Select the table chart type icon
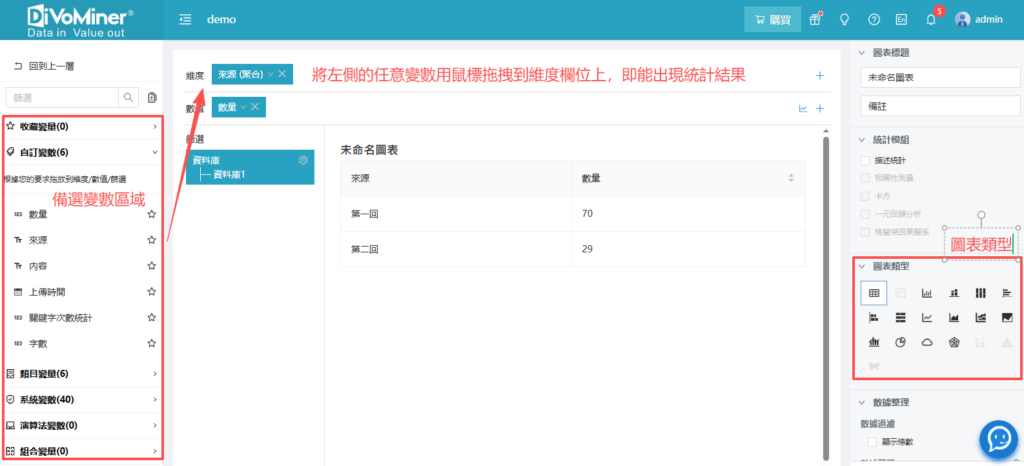 [x=873, y=293]
